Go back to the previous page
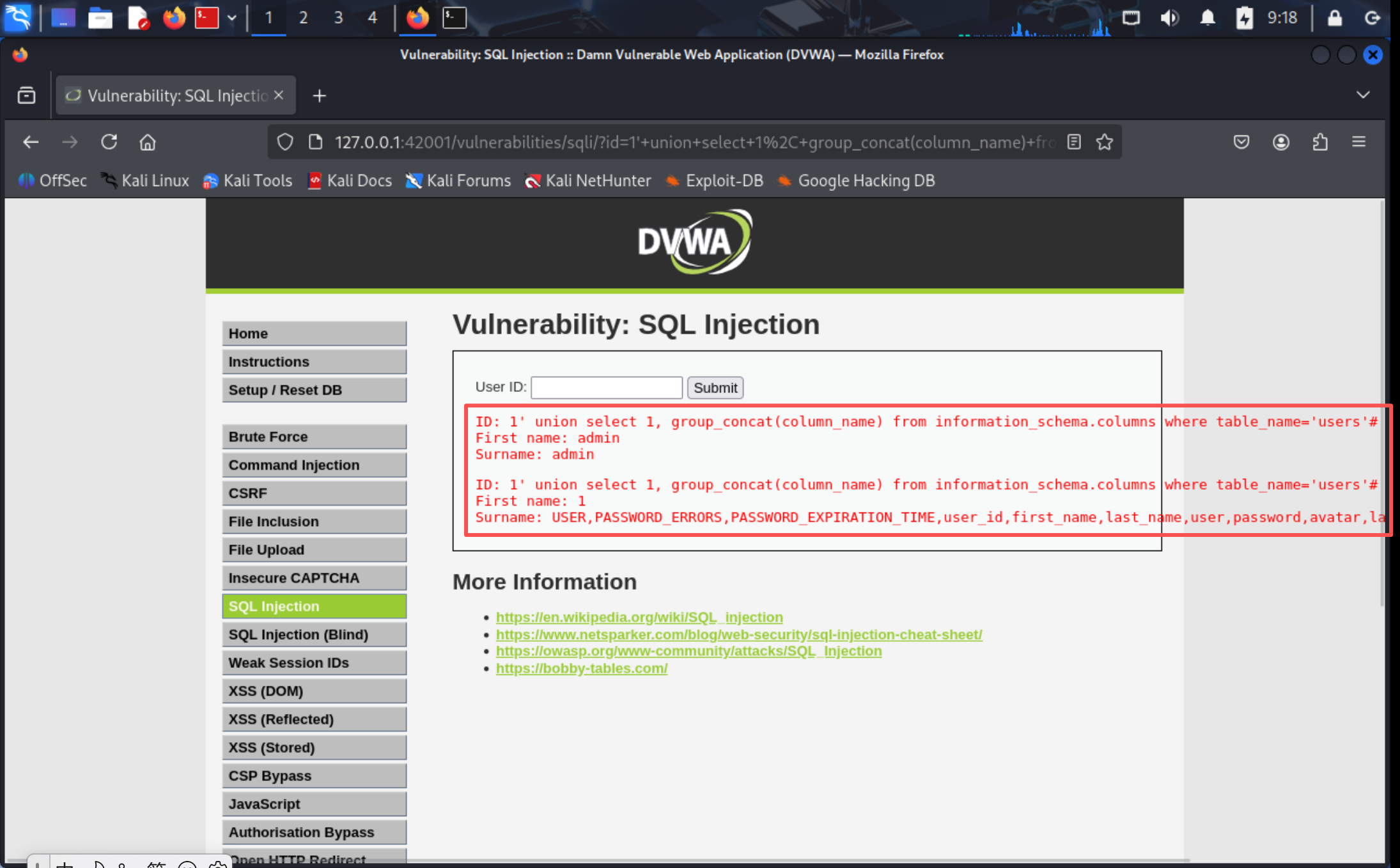1400x868 pixels. (31, 142)
